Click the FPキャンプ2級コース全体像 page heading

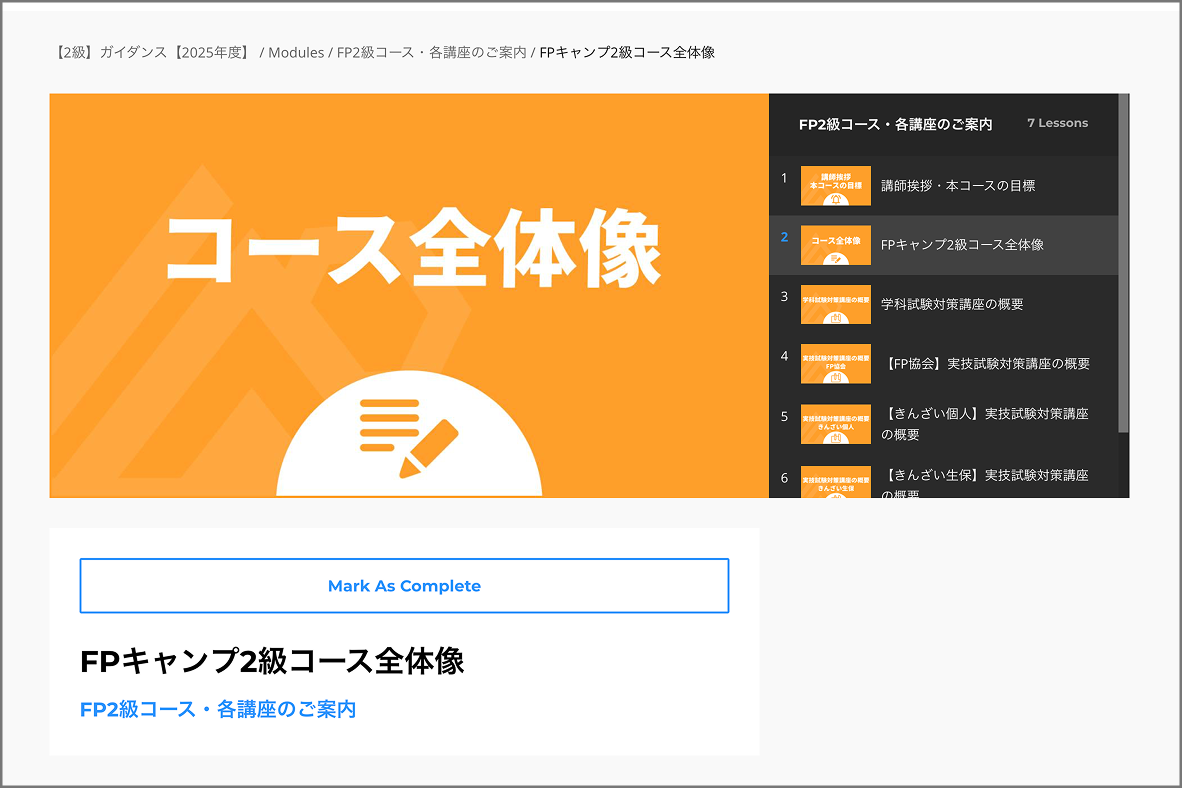(272, 661)
